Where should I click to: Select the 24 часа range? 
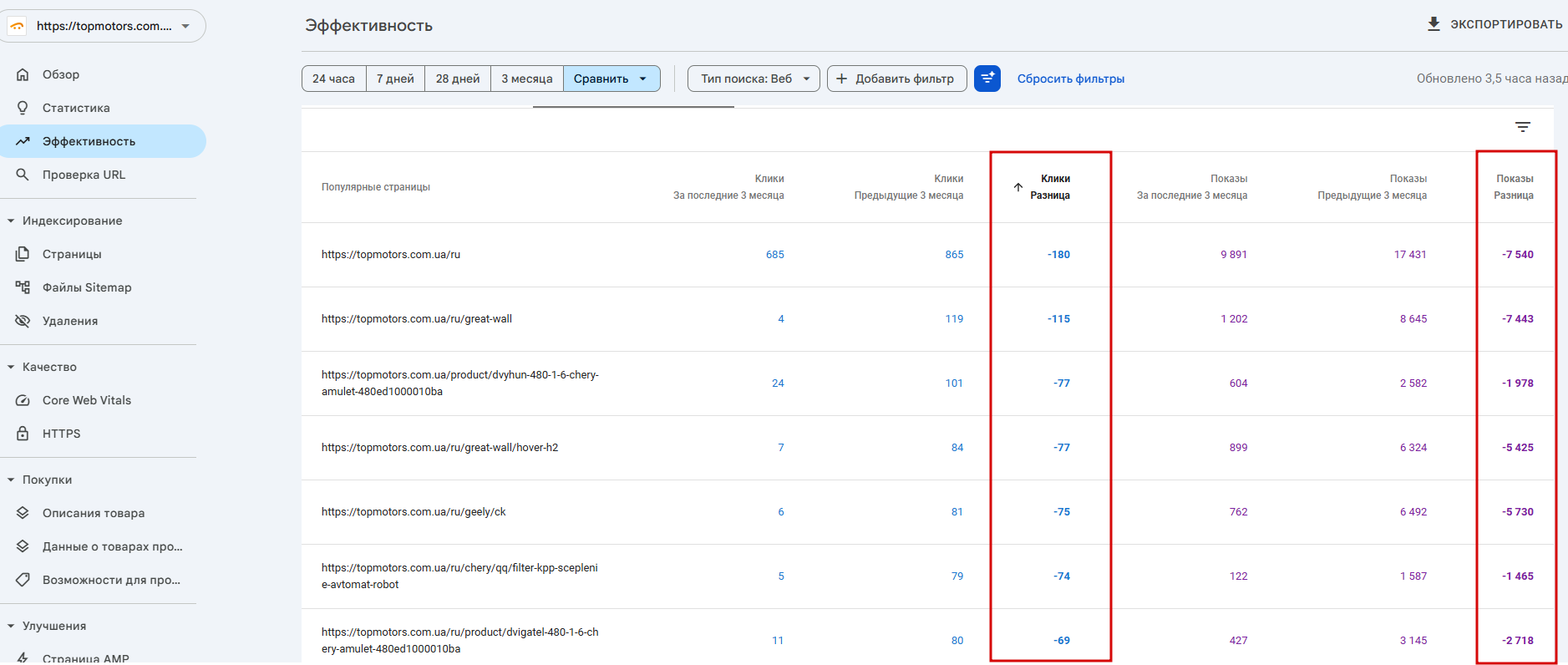(x=333, y=79)
